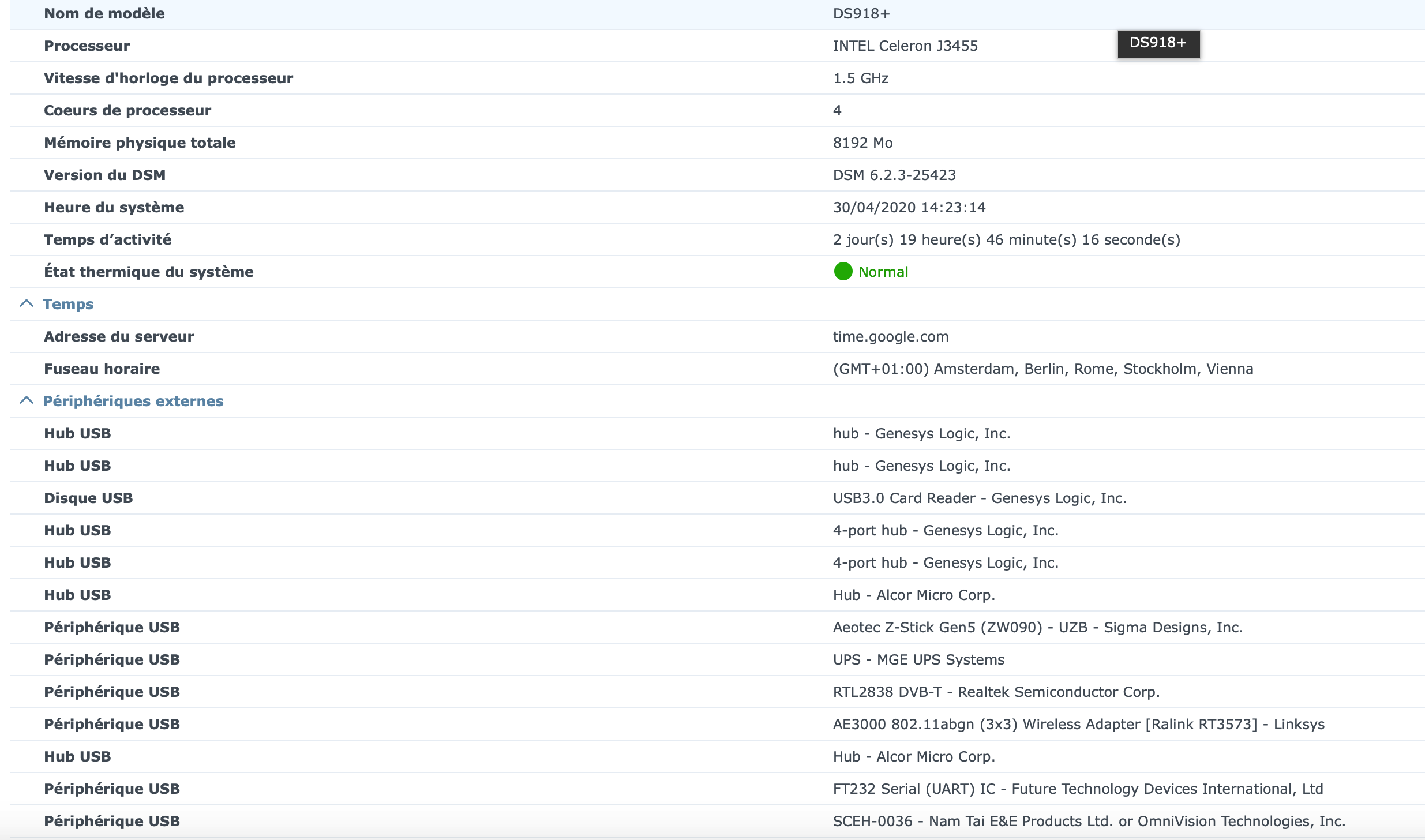Click the Temps section header label
Screen dimensions: 1425x840
[x=68, y=304]
